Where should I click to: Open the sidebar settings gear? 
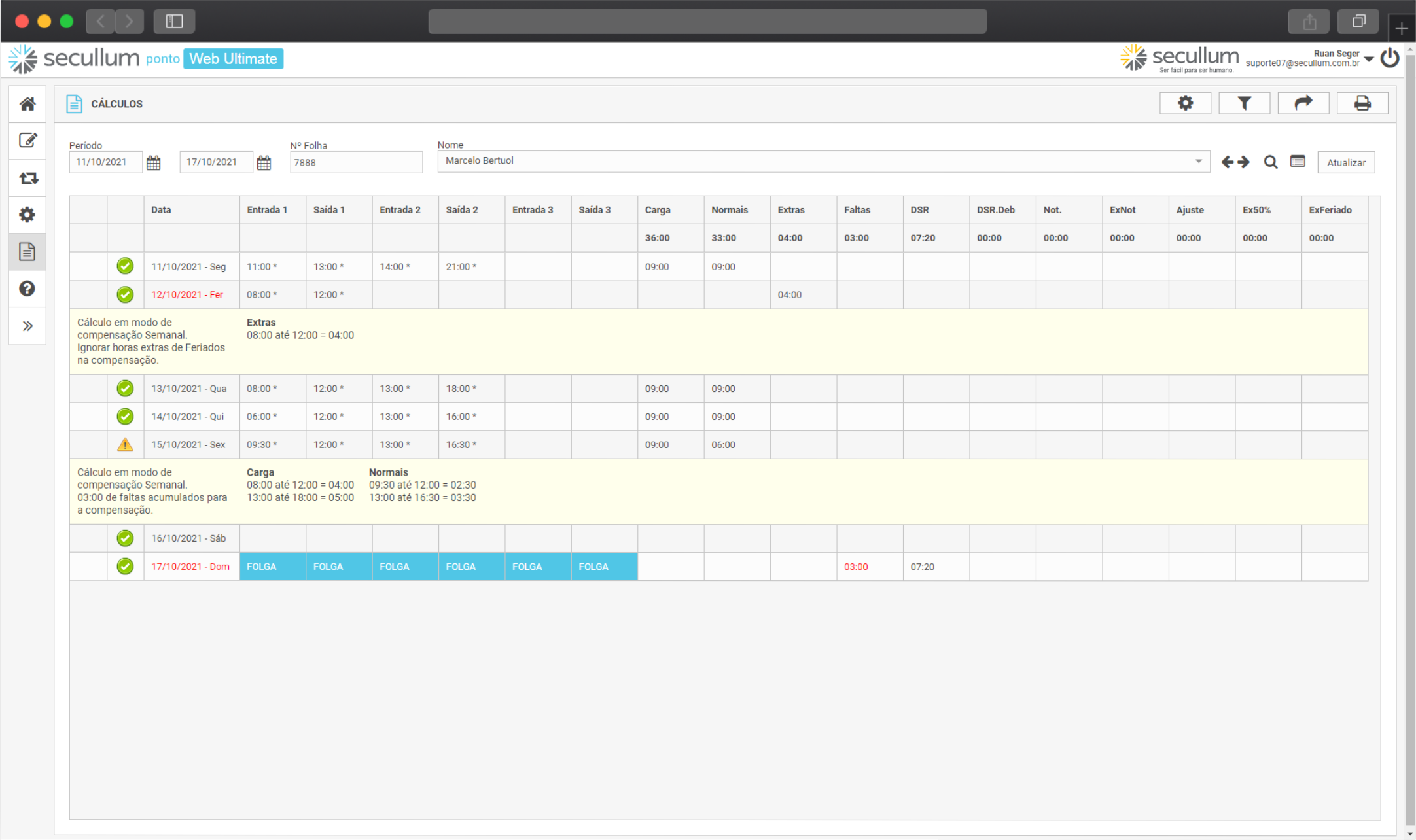tap(27, 215)
